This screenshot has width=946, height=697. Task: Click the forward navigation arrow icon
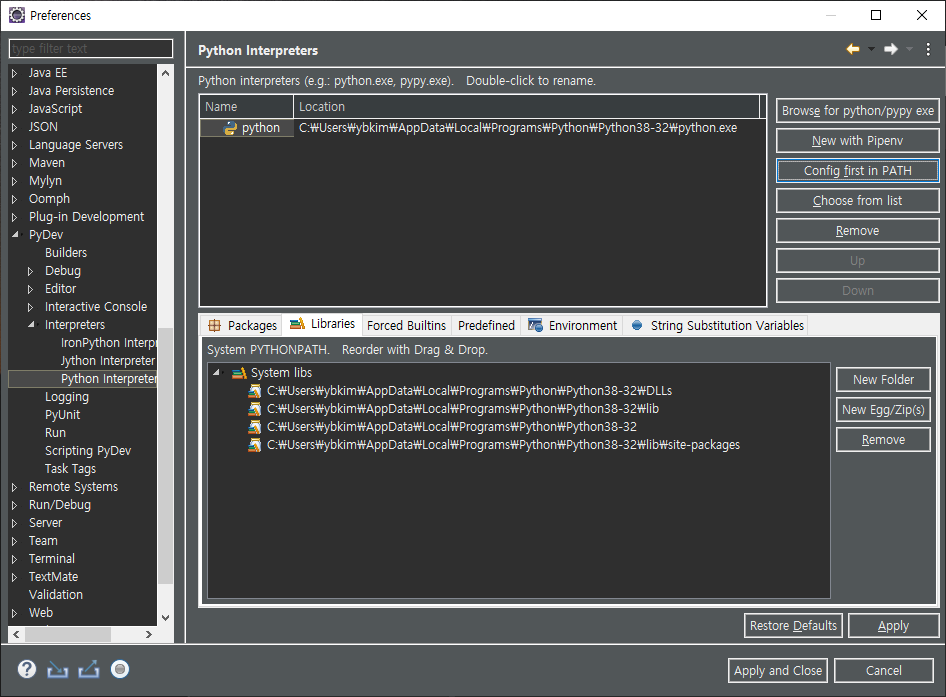click(x=890, y=49)
